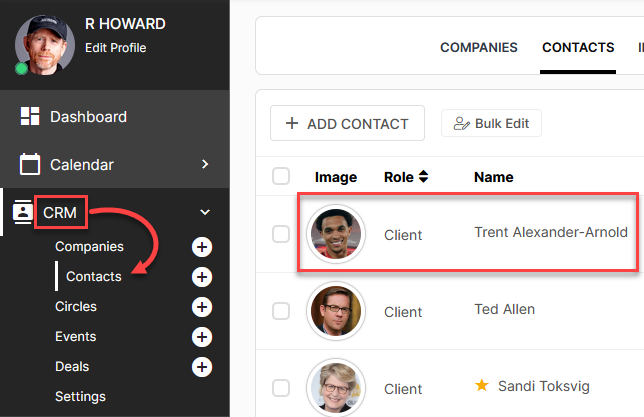The width and height of the screenshot is (644, 417).
Task: Expand the Calendar menu chevron
Action: tap(205, 164)
